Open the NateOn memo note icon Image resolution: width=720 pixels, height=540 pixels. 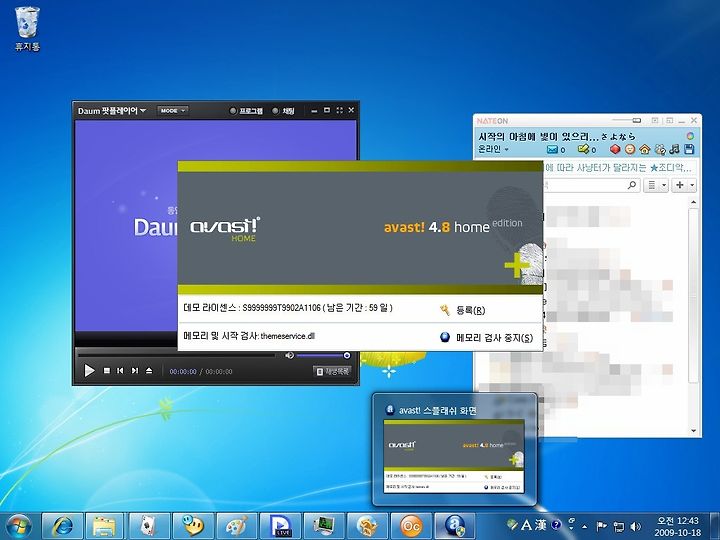click(x=583, y=149)
